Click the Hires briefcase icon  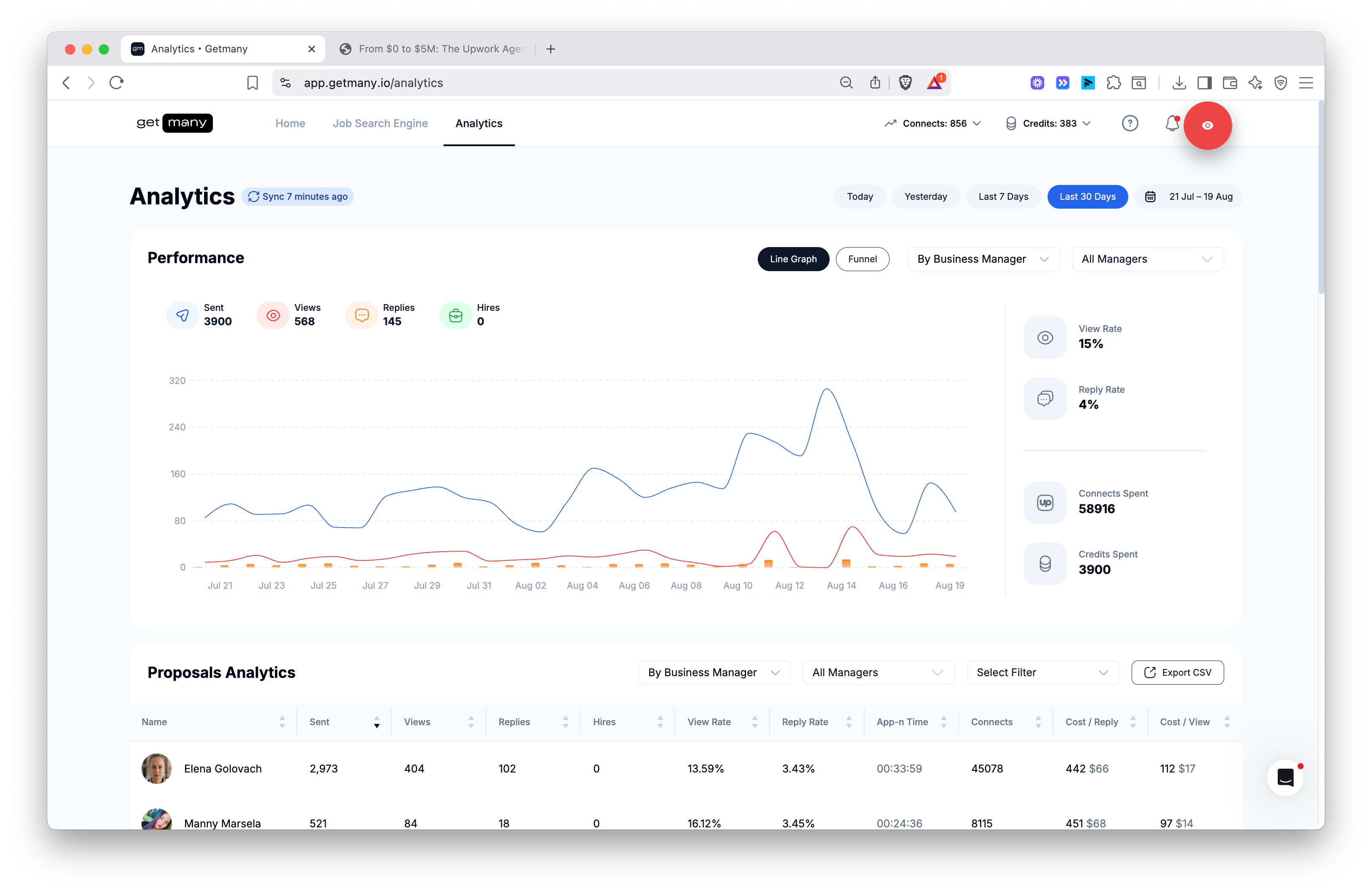coord(456,315)
